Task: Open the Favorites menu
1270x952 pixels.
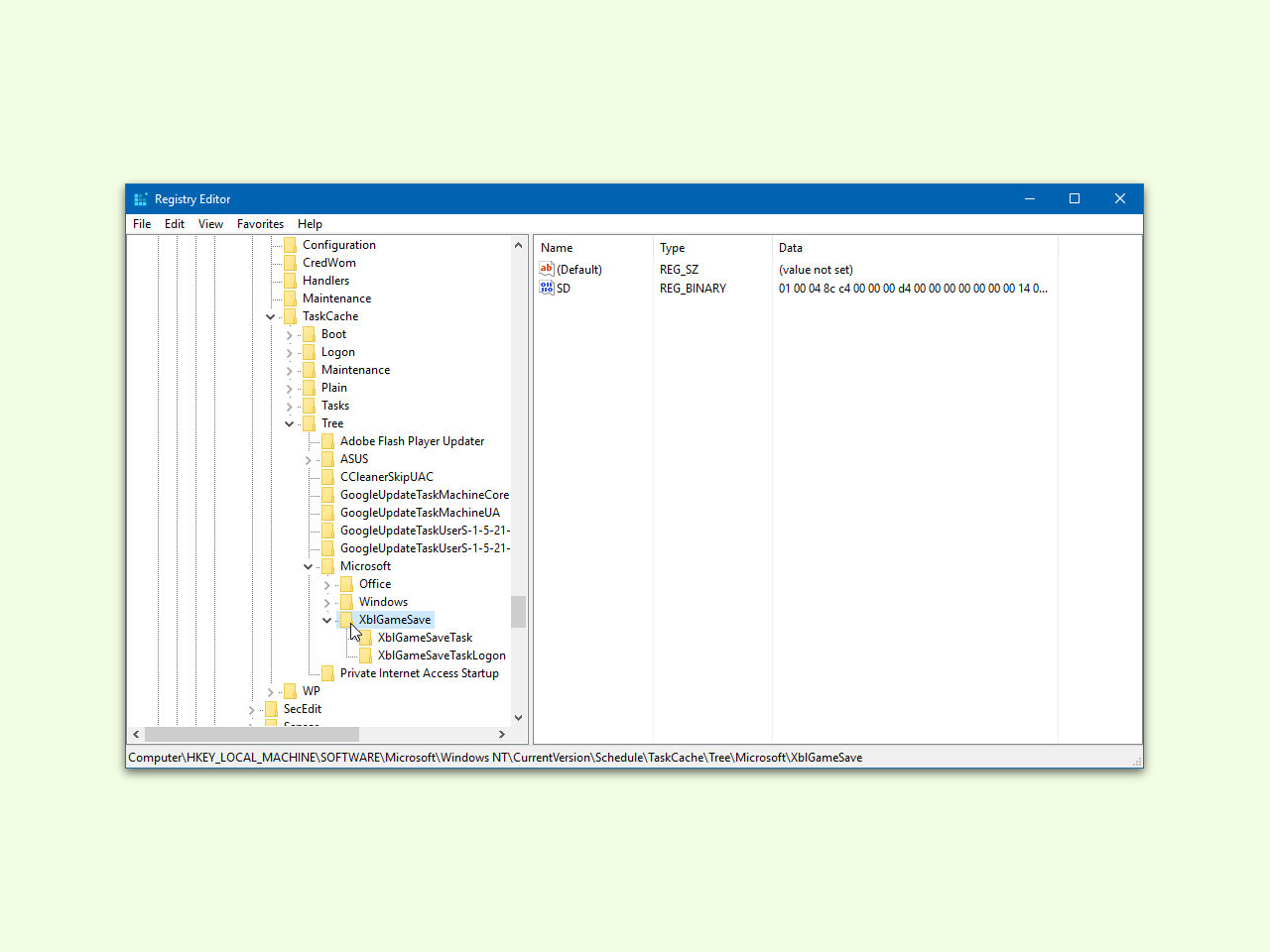Action: click(x=260, y=224)
